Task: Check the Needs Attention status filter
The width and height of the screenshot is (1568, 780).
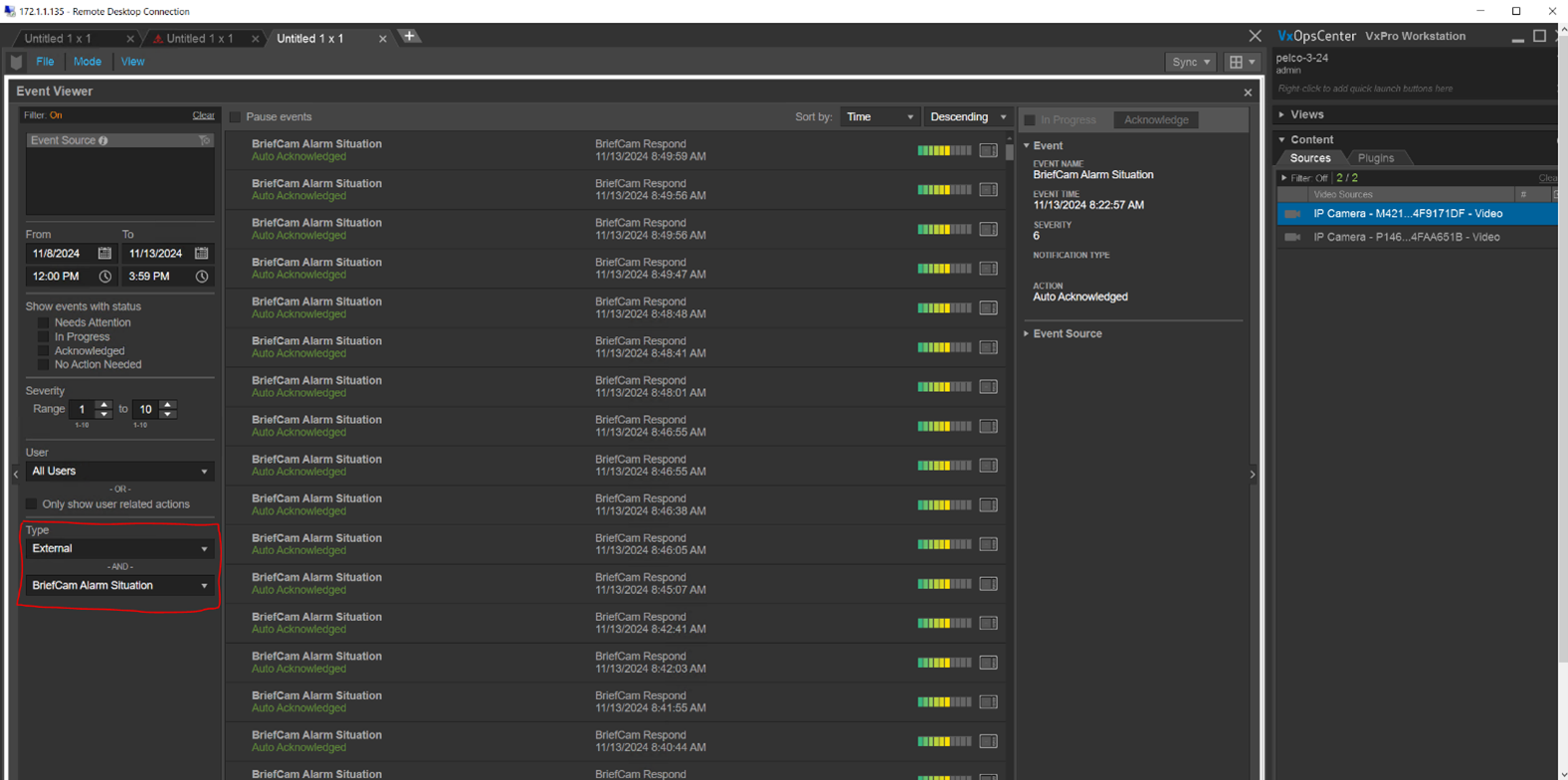Action: pos(43,322)
